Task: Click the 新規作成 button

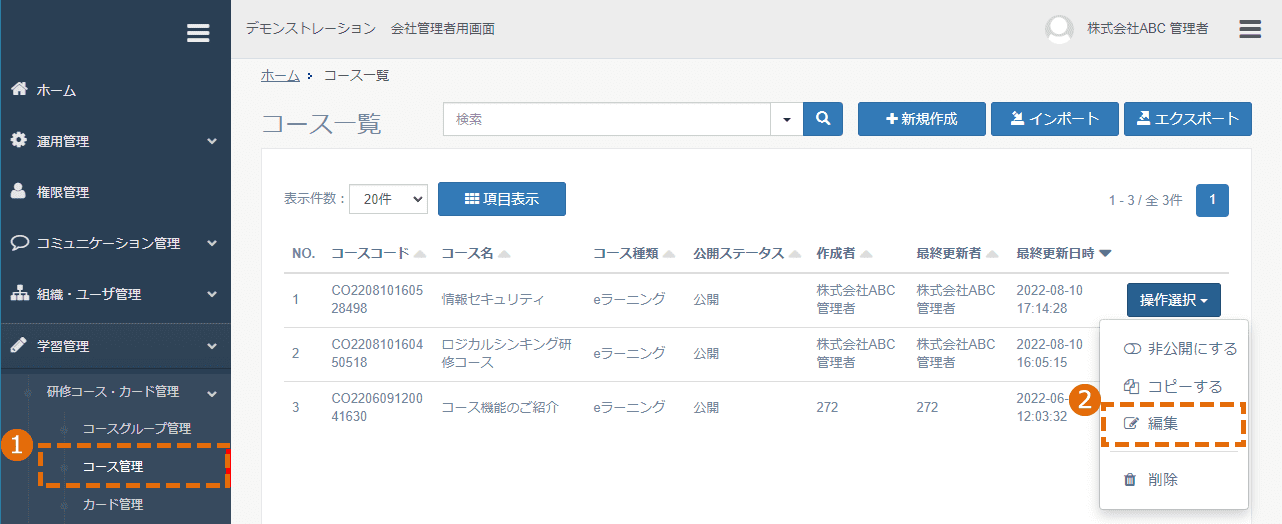Action: 922,119
